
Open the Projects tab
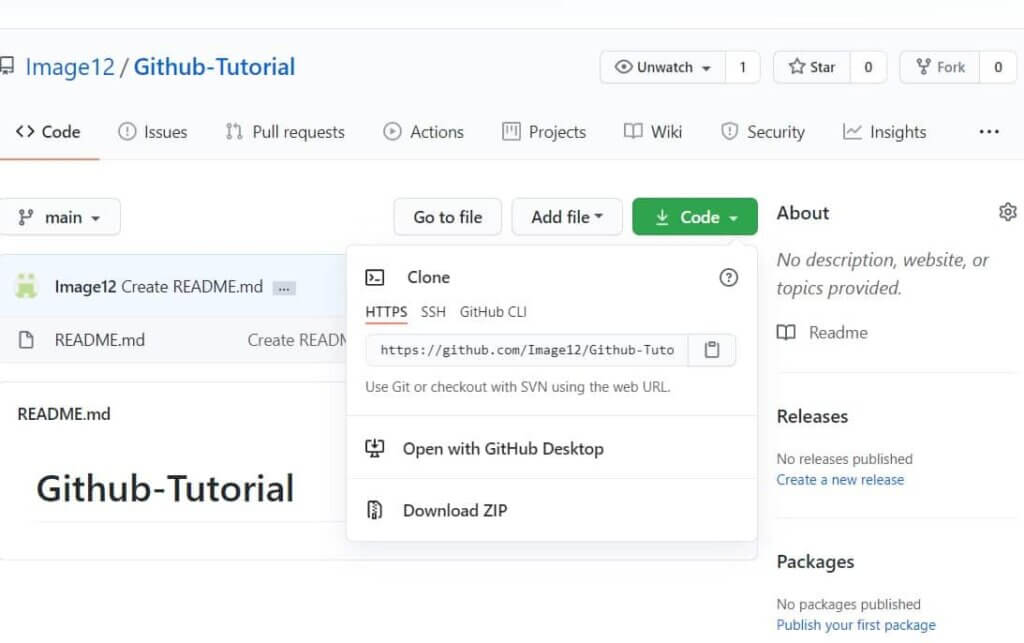click(x=544, y=132)
